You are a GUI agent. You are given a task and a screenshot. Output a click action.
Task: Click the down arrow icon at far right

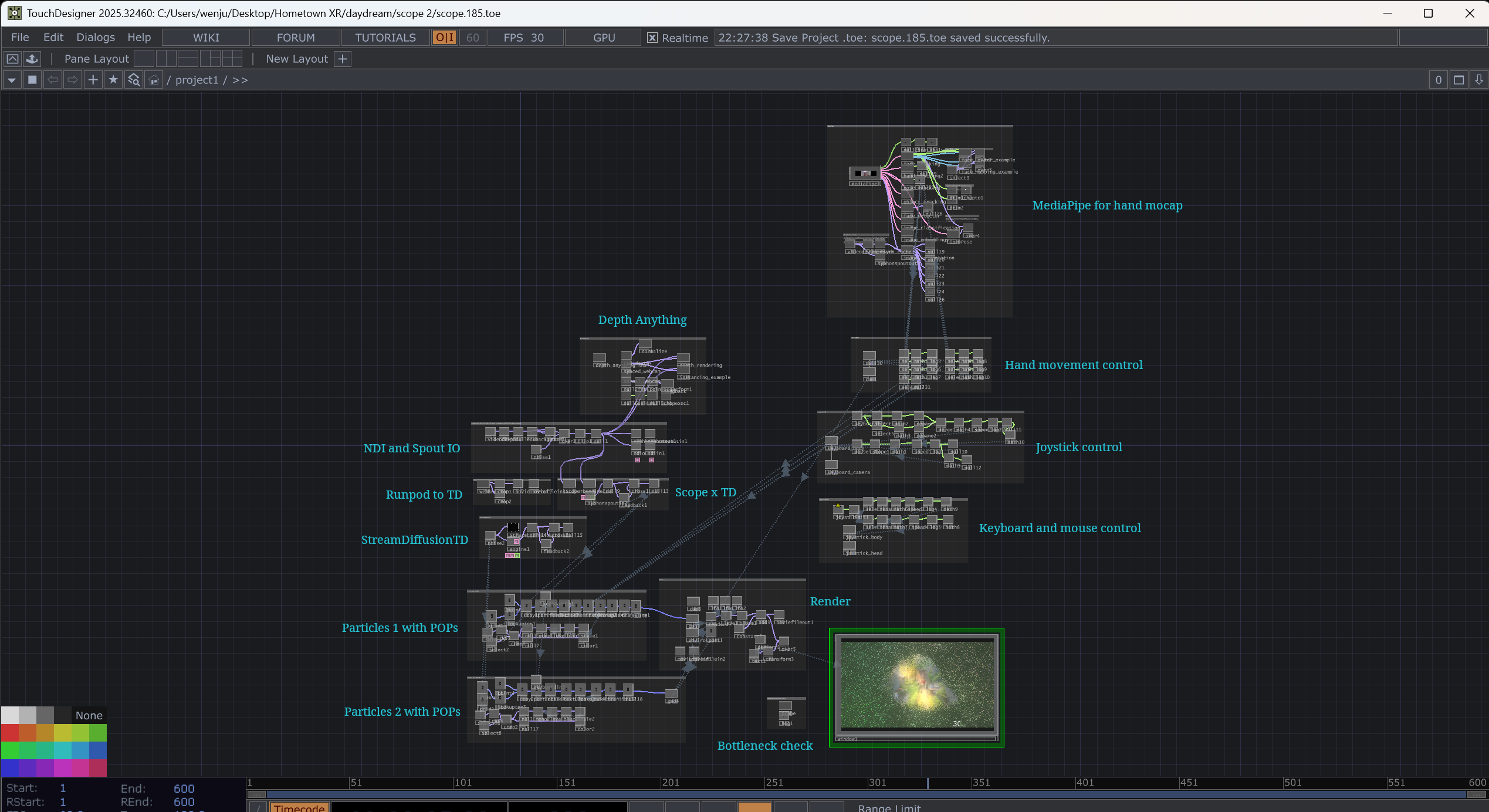(x=1479, y=80)
